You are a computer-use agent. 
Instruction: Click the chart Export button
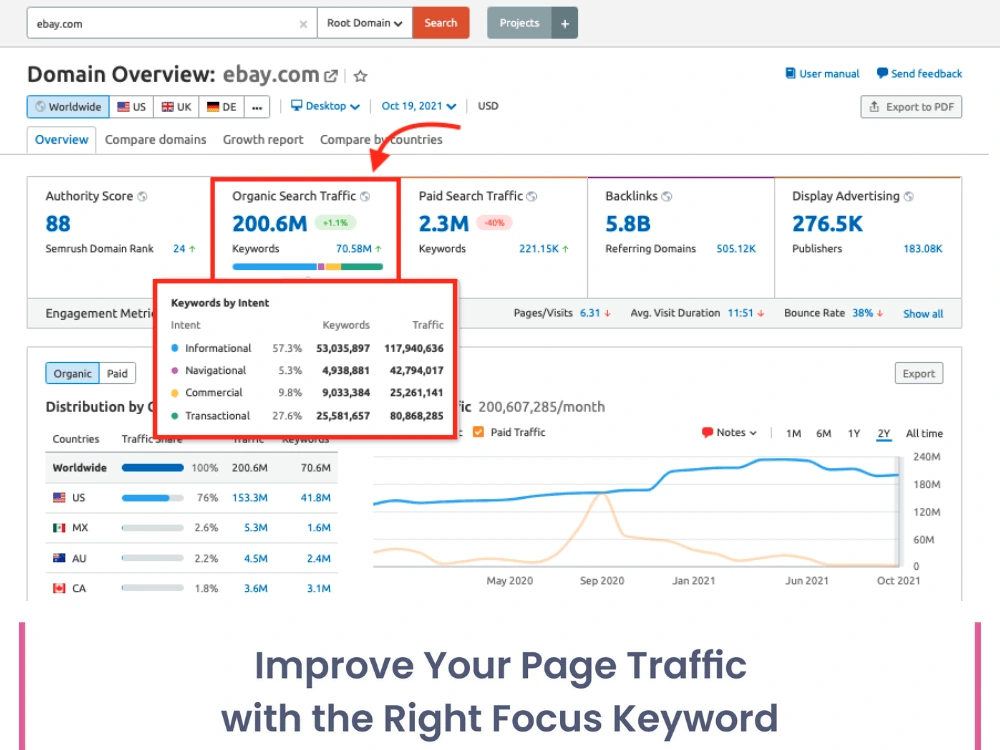pos(918,374)
